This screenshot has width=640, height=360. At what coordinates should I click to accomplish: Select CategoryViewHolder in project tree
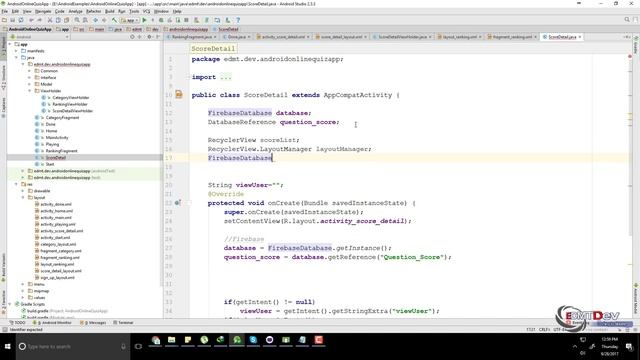click(x=71, y=98)
